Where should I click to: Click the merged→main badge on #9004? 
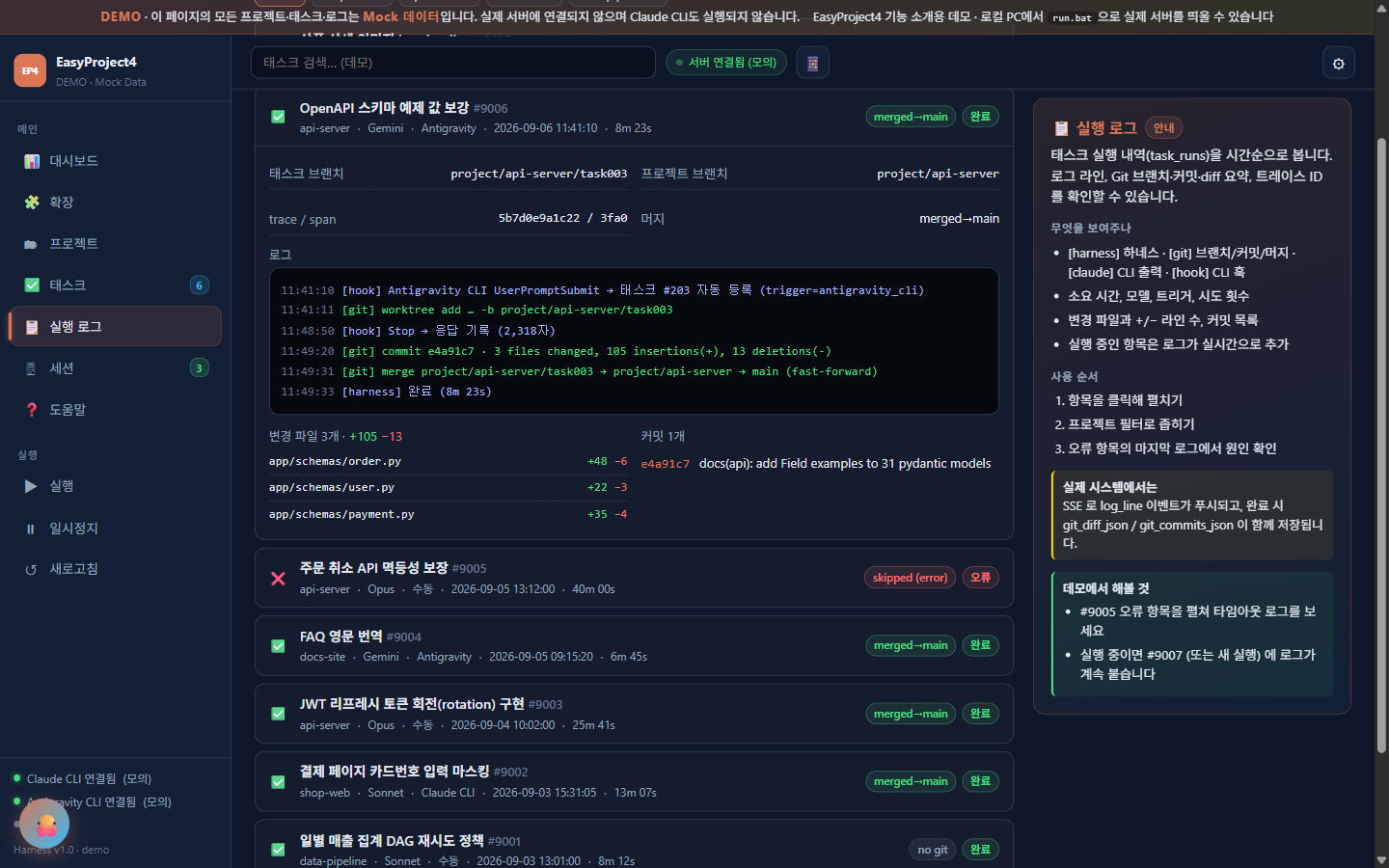911,645
